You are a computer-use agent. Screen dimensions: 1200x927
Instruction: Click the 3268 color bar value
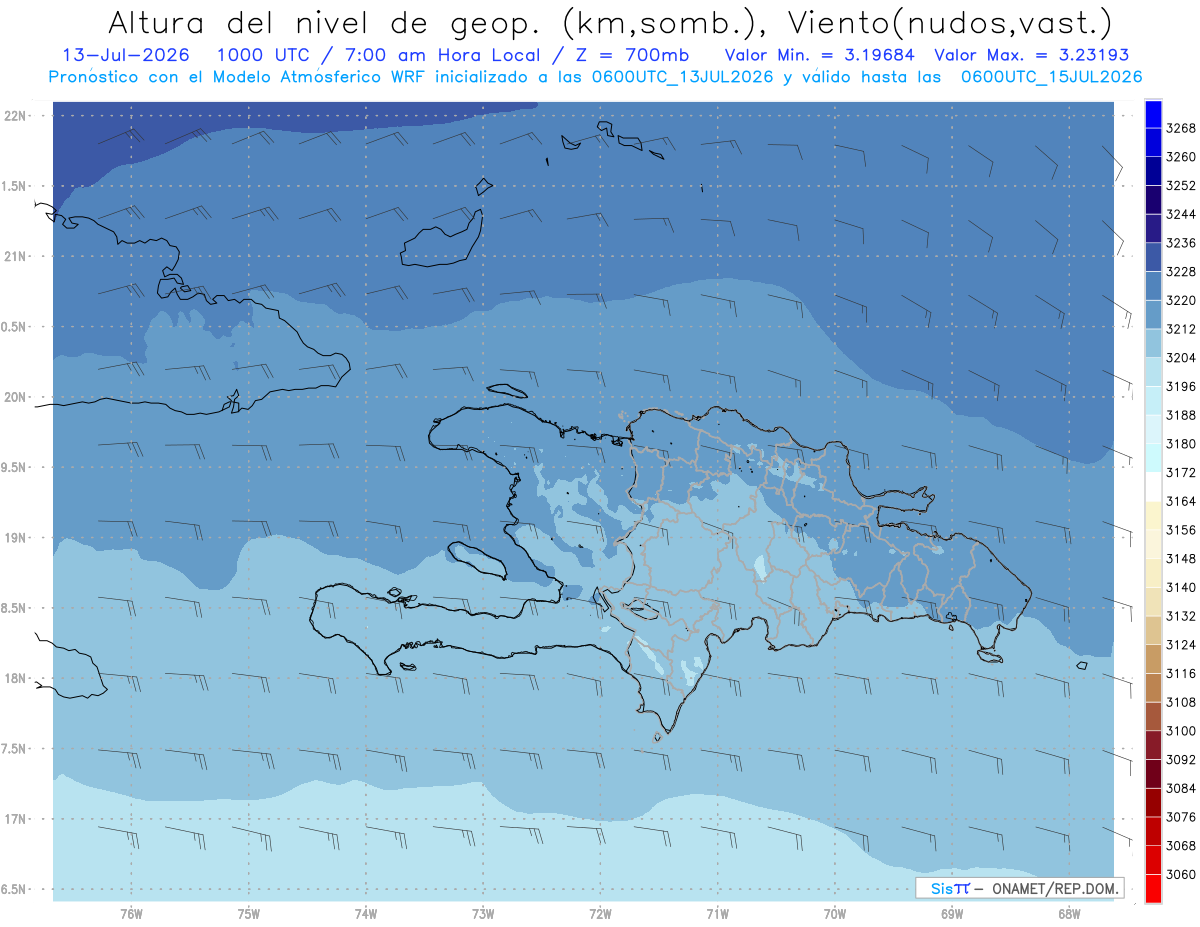1181,129
